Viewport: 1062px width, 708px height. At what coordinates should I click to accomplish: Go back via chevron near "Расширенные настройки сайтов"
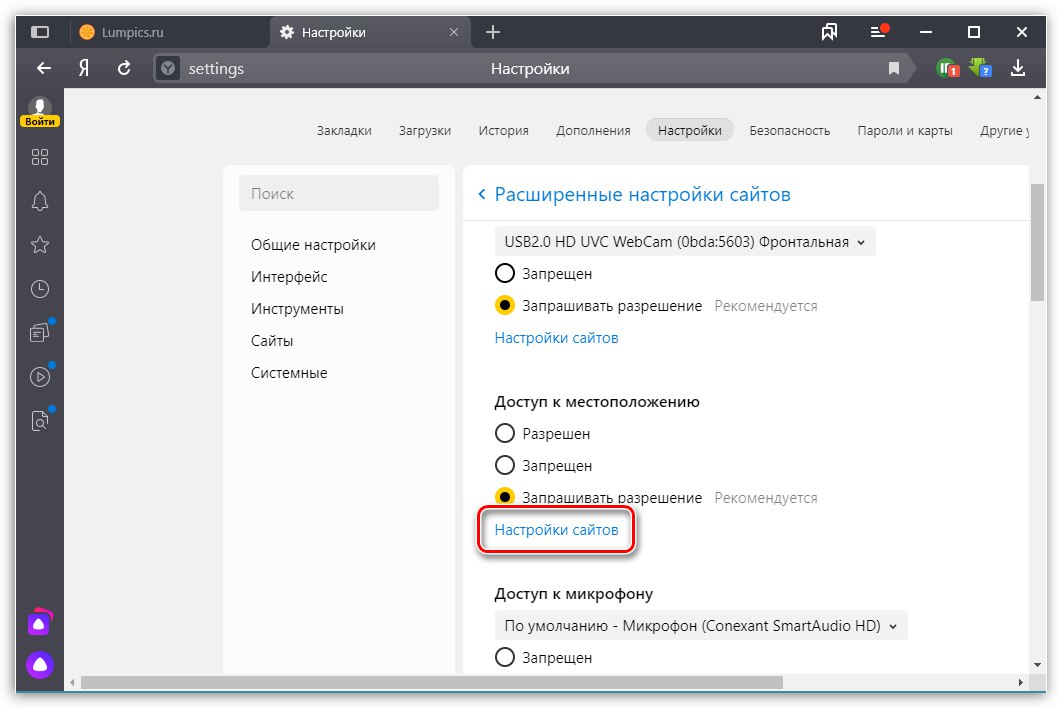pos(481,194)
